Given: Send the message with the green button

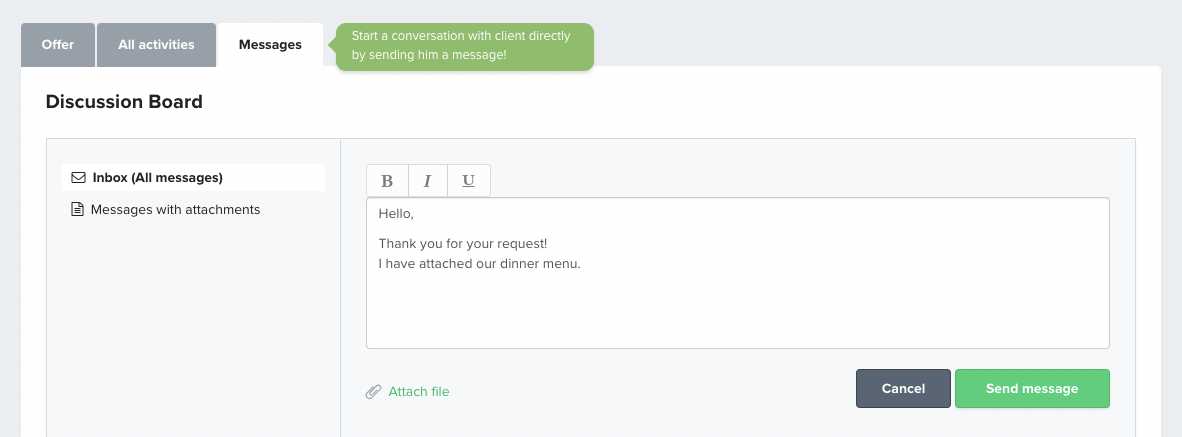Looking at the screenshot, I should (x=1032, y=389).
